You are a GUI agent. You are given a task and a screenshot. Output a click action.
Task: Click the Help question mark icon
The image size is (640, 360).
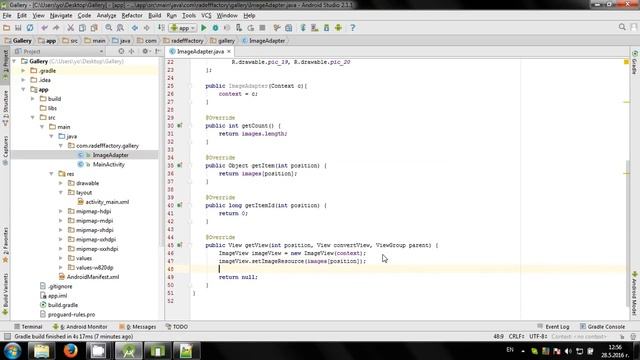(353, 28)
